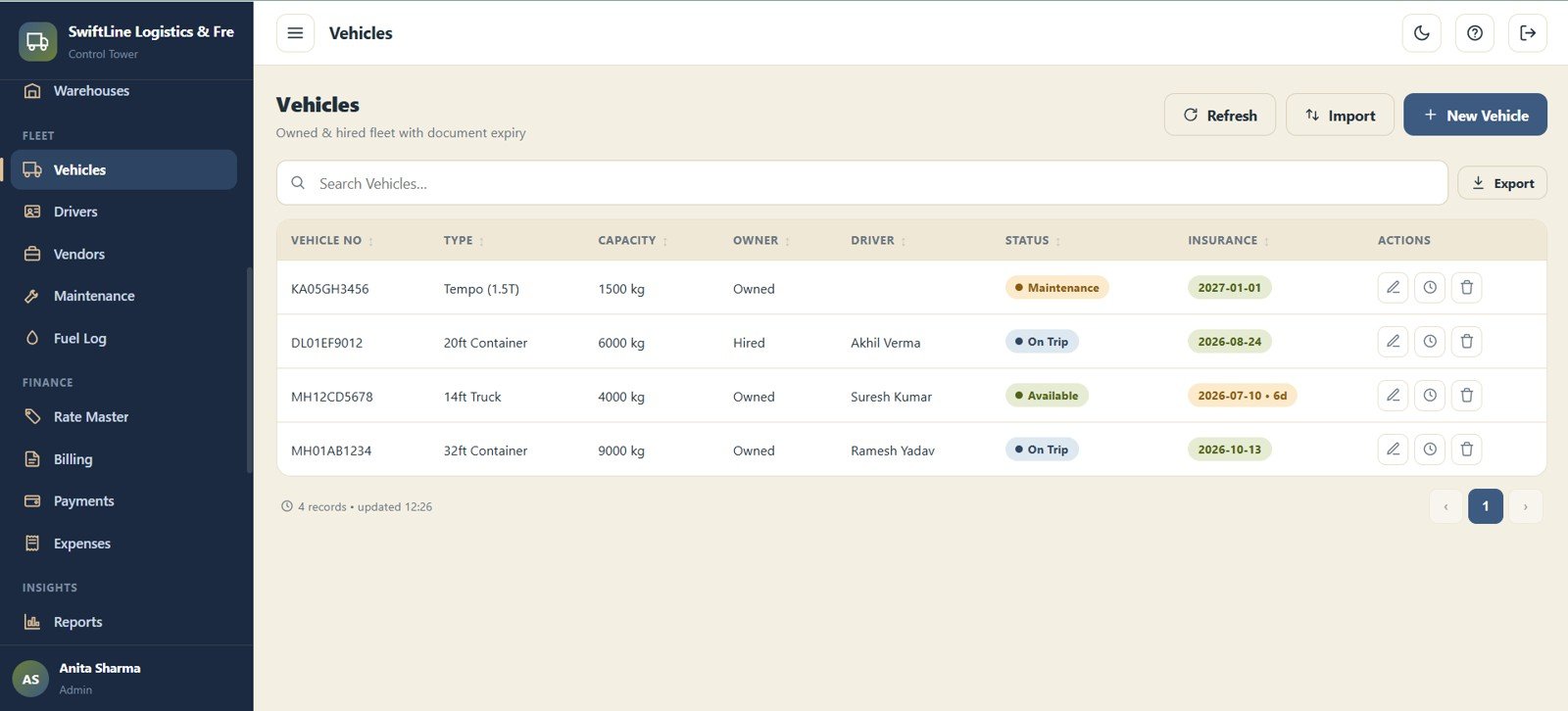Sort by Driver column header
This screenshot has height=711, width=1568.
point(878,241)
